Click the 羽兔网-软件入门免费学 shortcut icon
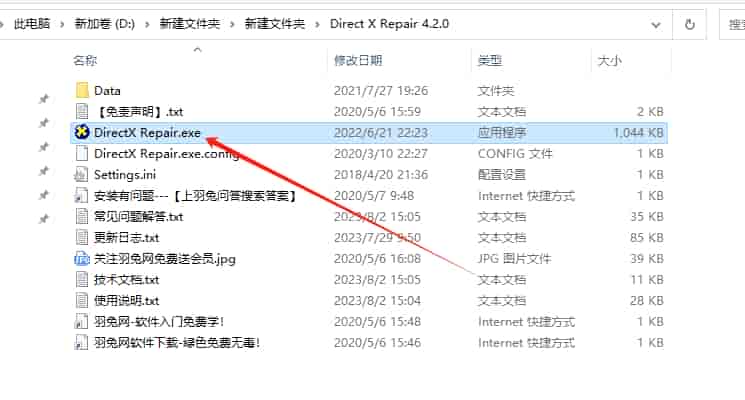Viewport: 745px width, 400px height. [81, 321]
